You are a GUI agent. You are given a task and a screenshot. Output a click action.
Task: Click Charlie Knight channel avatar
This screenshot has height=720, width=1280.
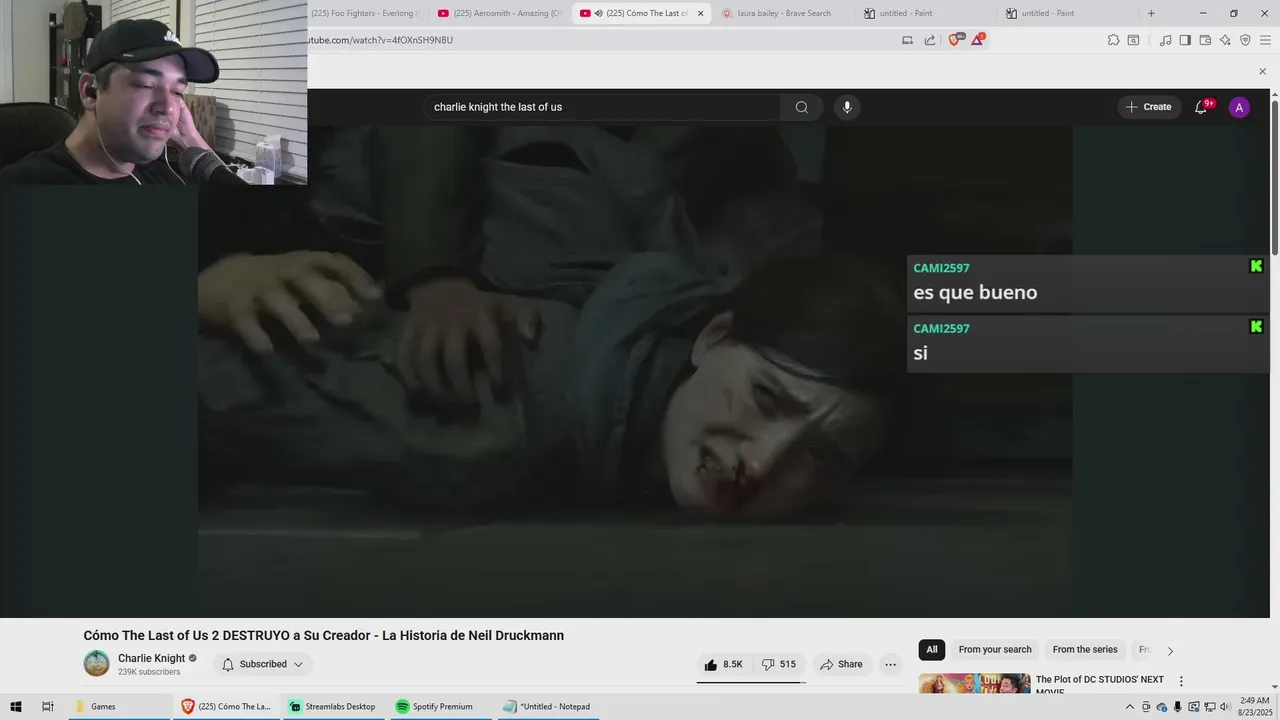tap(97, 664)
